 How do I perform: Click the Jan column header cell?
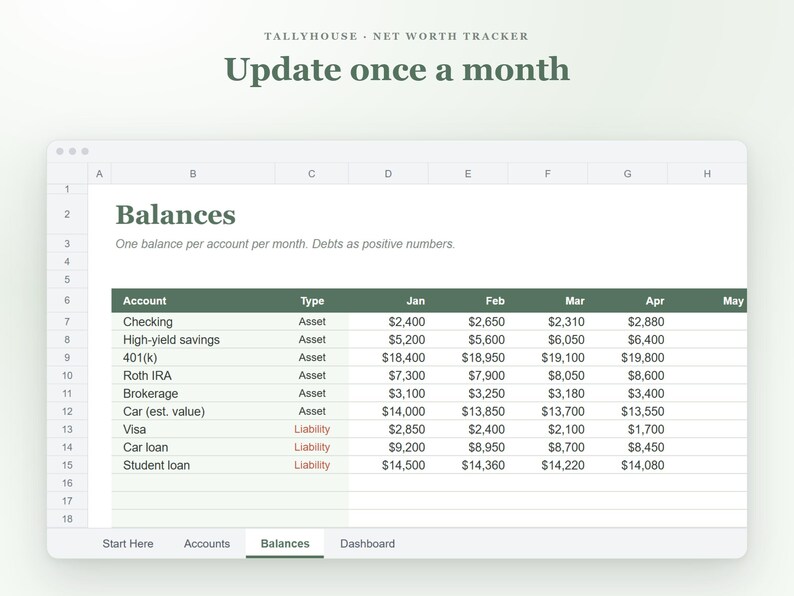coord(388,301)
